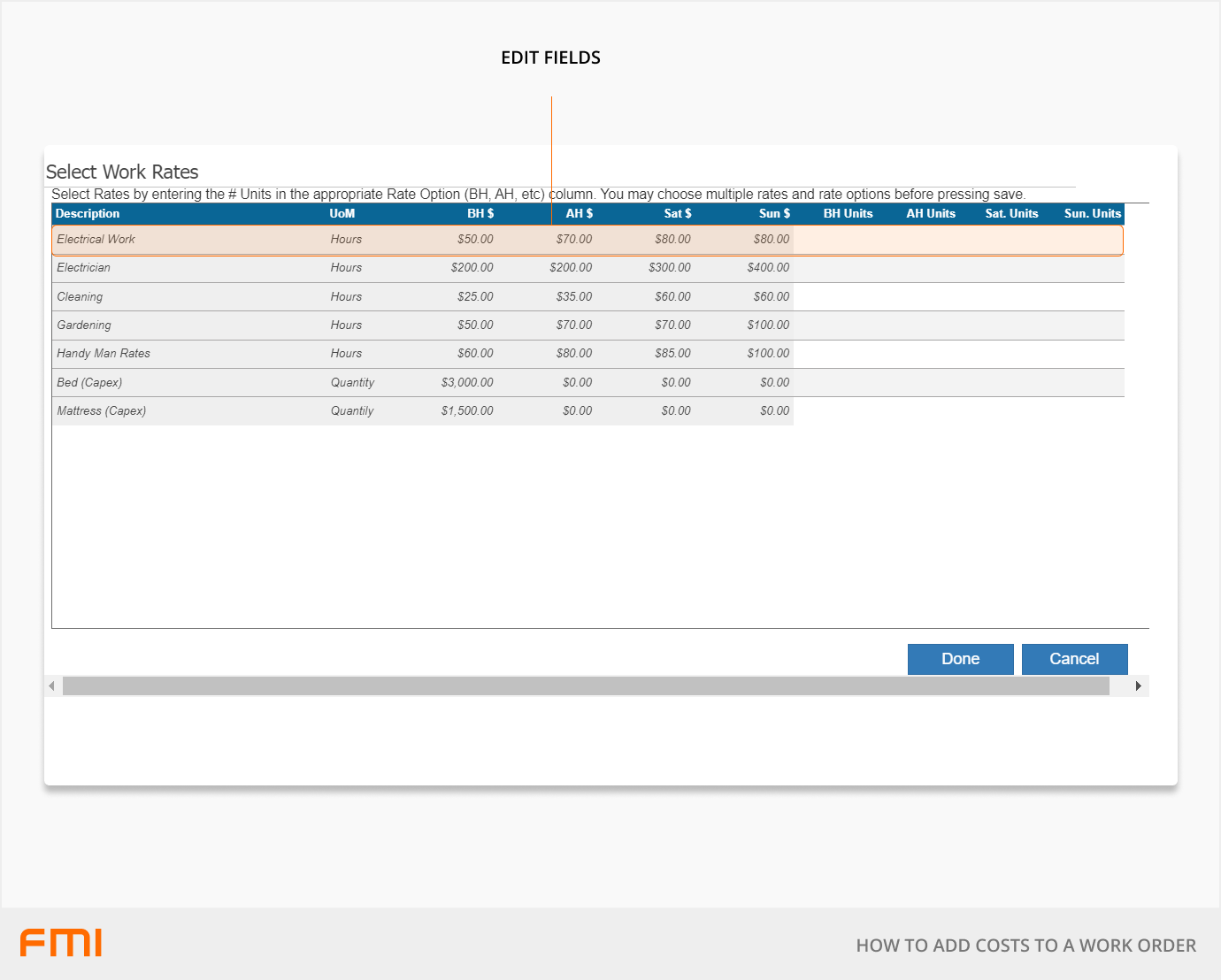Image resolution: width=1221 pixels, height=980 pixels.
Task: Select the Gardening rate row
Action: [x=84, y=325]
